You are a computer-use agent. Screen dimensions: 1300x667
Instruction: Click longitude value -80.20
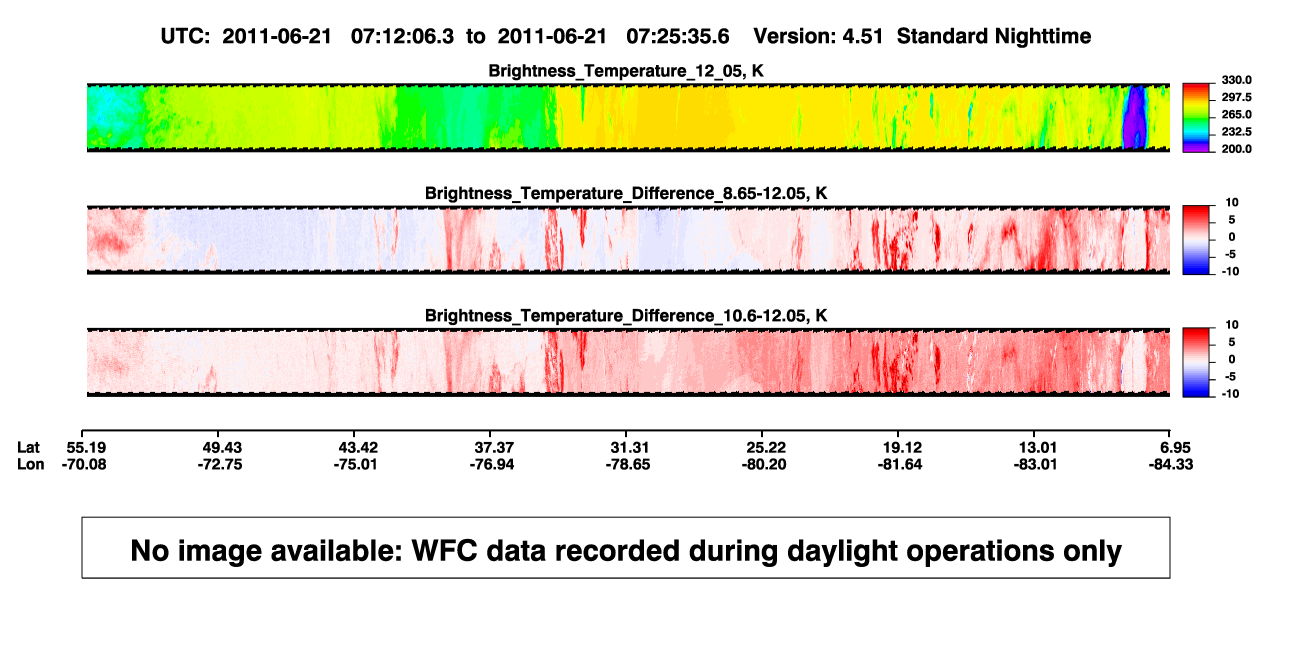[x=762, y=464]
